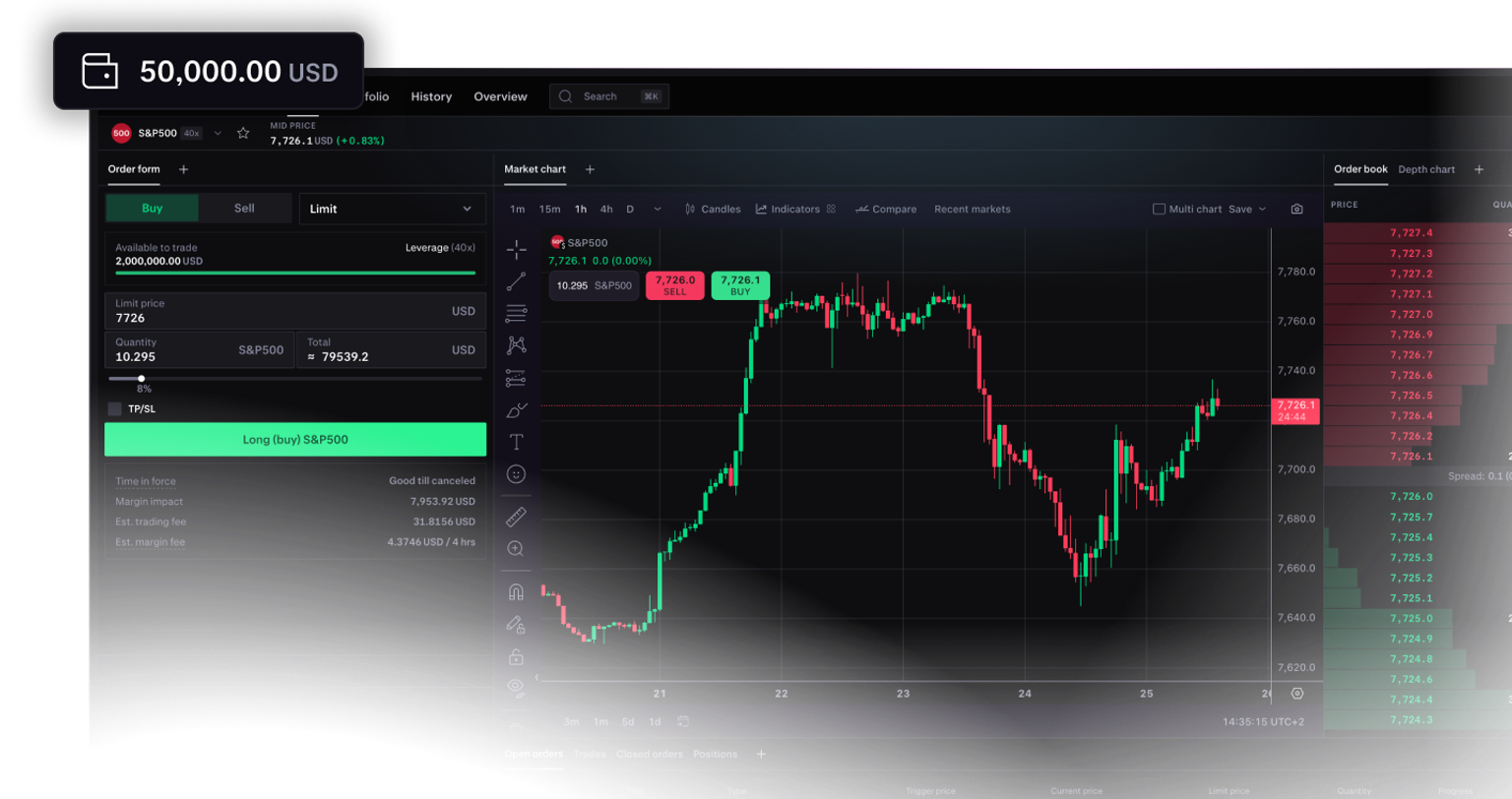Screen dimensions: 1512x799
Task: Open the forecasting and measurement tools
Action: click(x=516, y=378)
